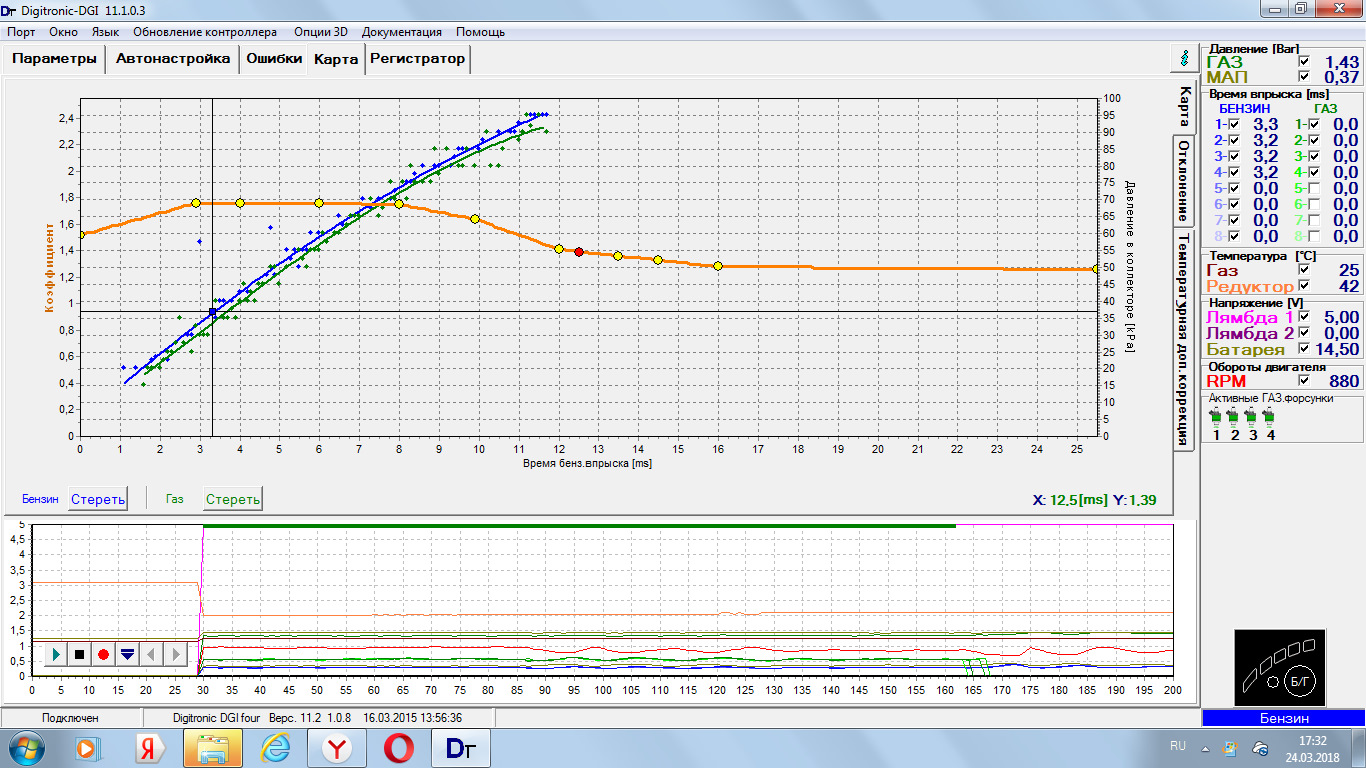Open the Отклонение side tab

1184,181
